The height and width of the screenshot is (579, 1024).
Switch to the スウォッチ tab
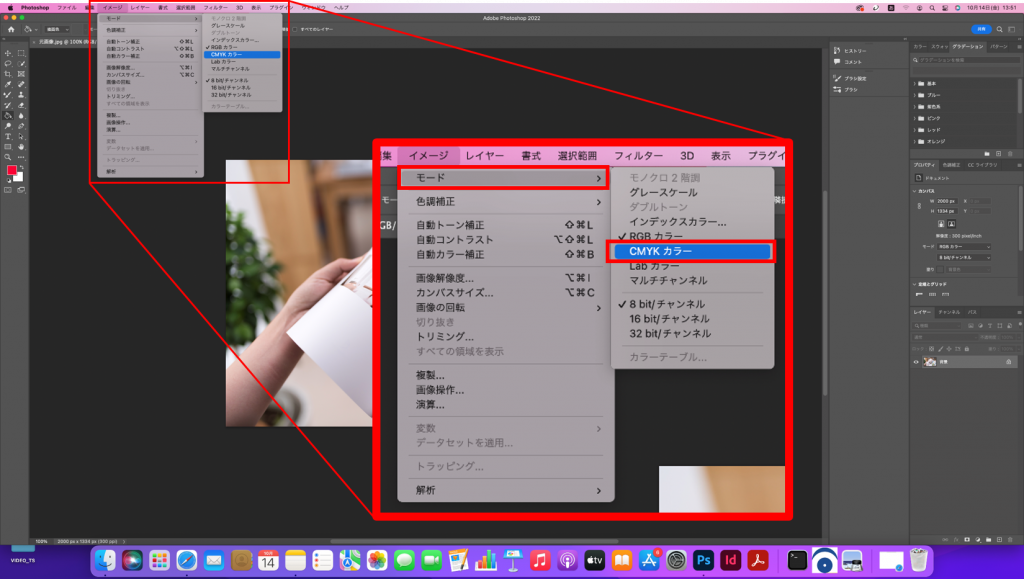[940, 47]
